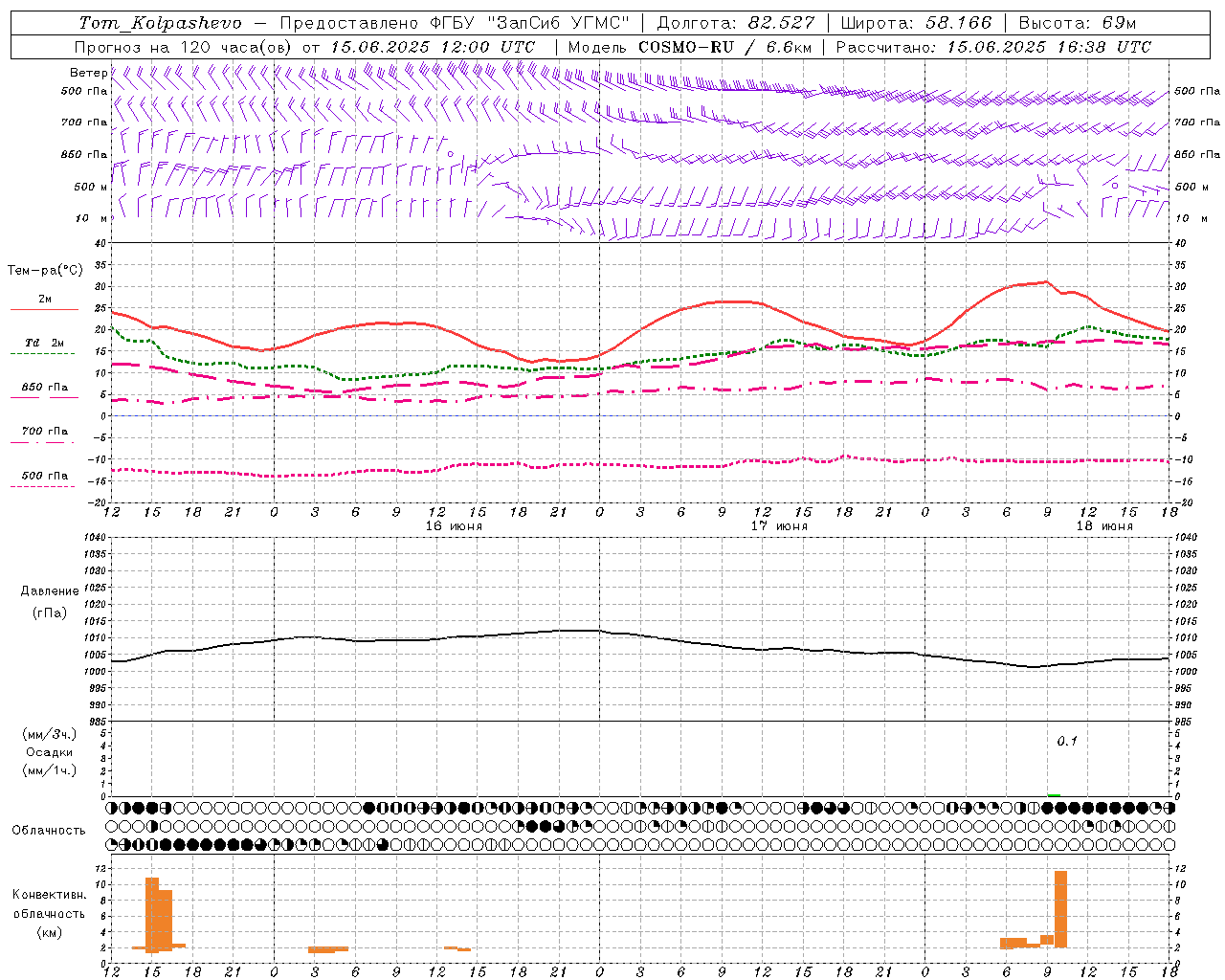The image size is (1225, 980).
Task: Click the red 2м legend line sample
Action: coord(44,310)
